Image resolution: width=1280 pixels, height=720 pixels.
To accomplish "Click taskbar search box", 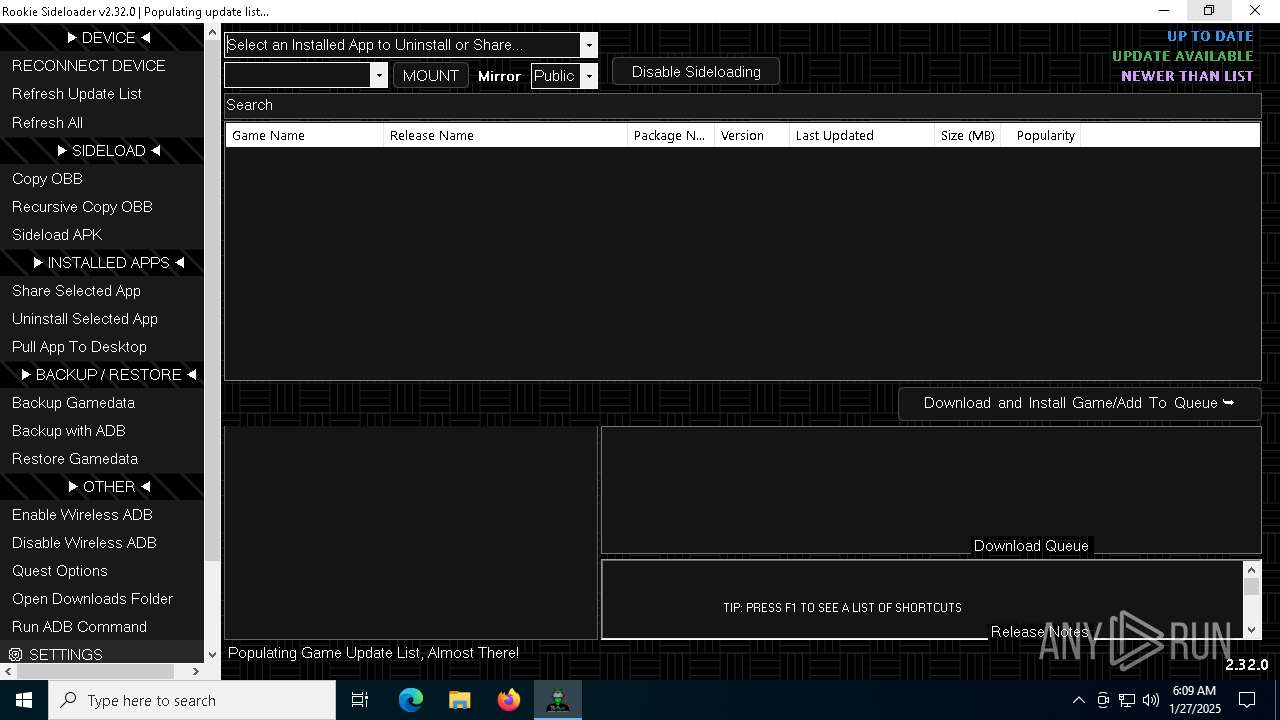I will coord(192,700).
